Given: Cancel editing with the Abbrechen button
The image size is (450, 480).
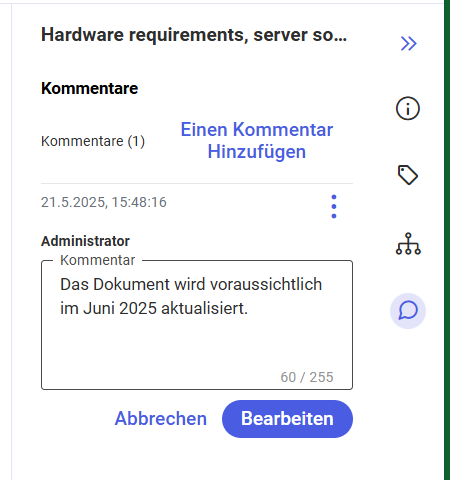Looking at the screenshot, I should pyautogui.click(x=161, y=419).
